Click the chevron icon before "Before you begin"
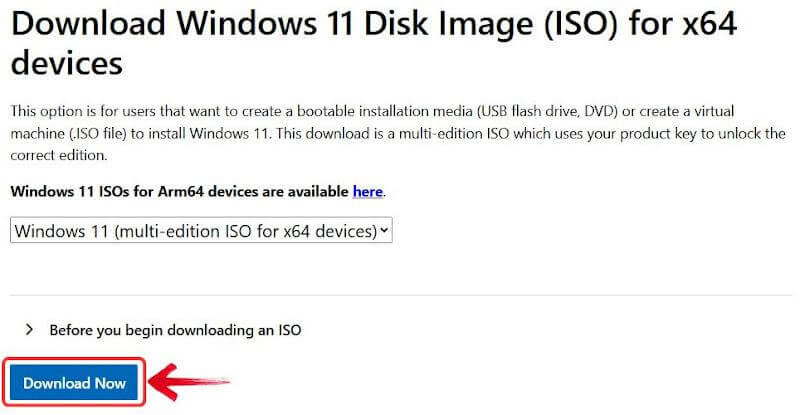 (30, 329)
